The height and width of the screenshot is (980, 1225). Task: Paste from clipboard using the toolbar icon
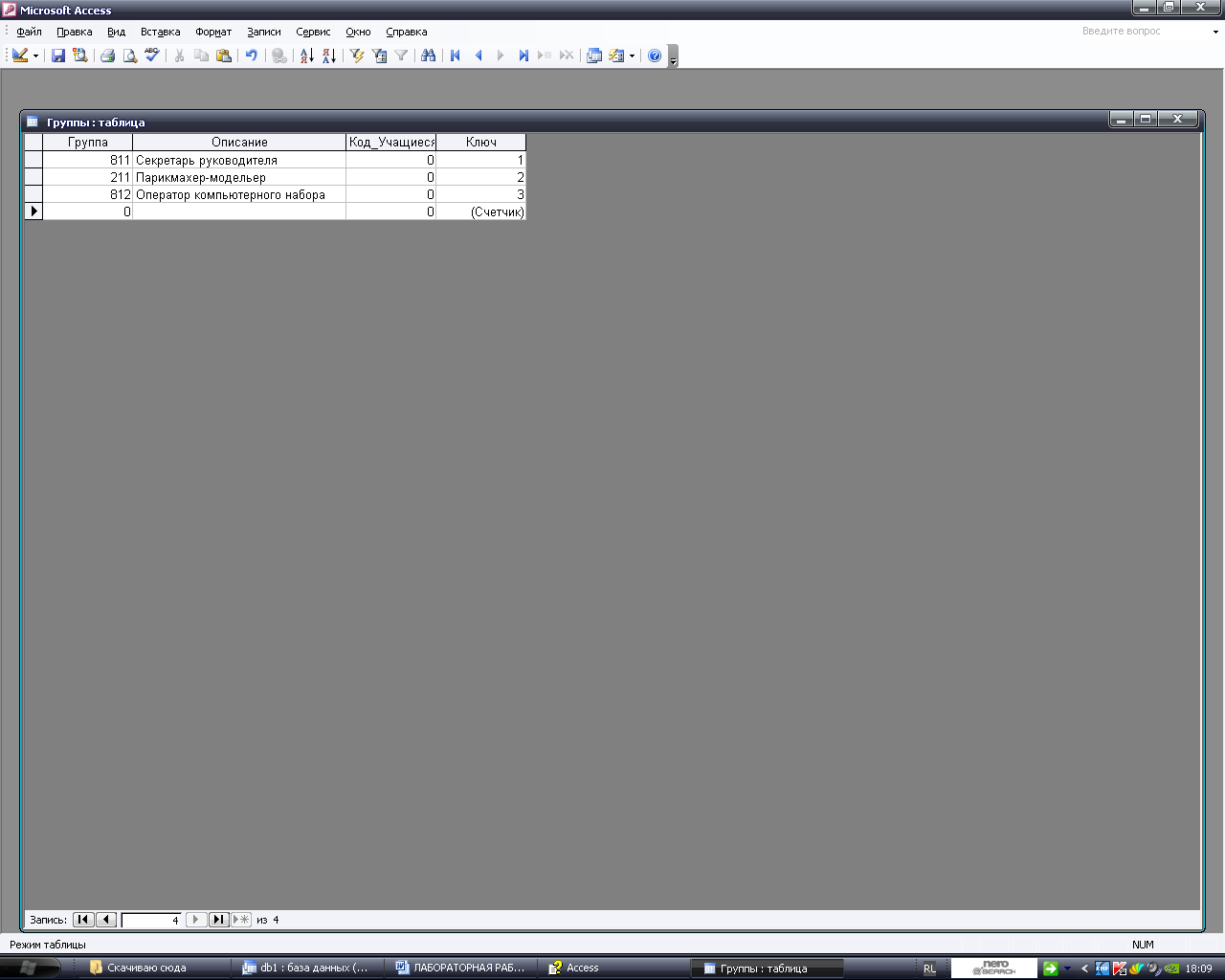pyautogui.click(x=224, y=56)
